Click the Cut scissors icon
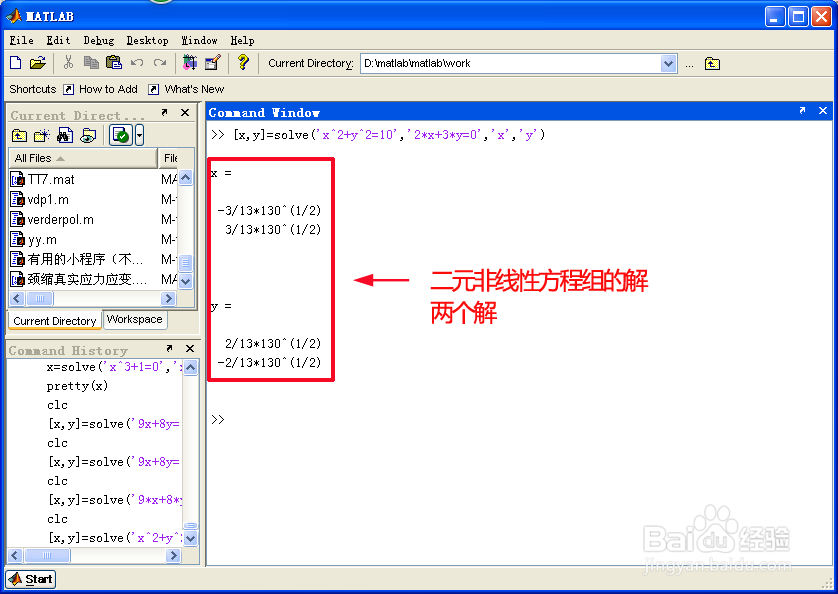Image resolution: width=838 pixels, height=594 pixels. (68, 63)
